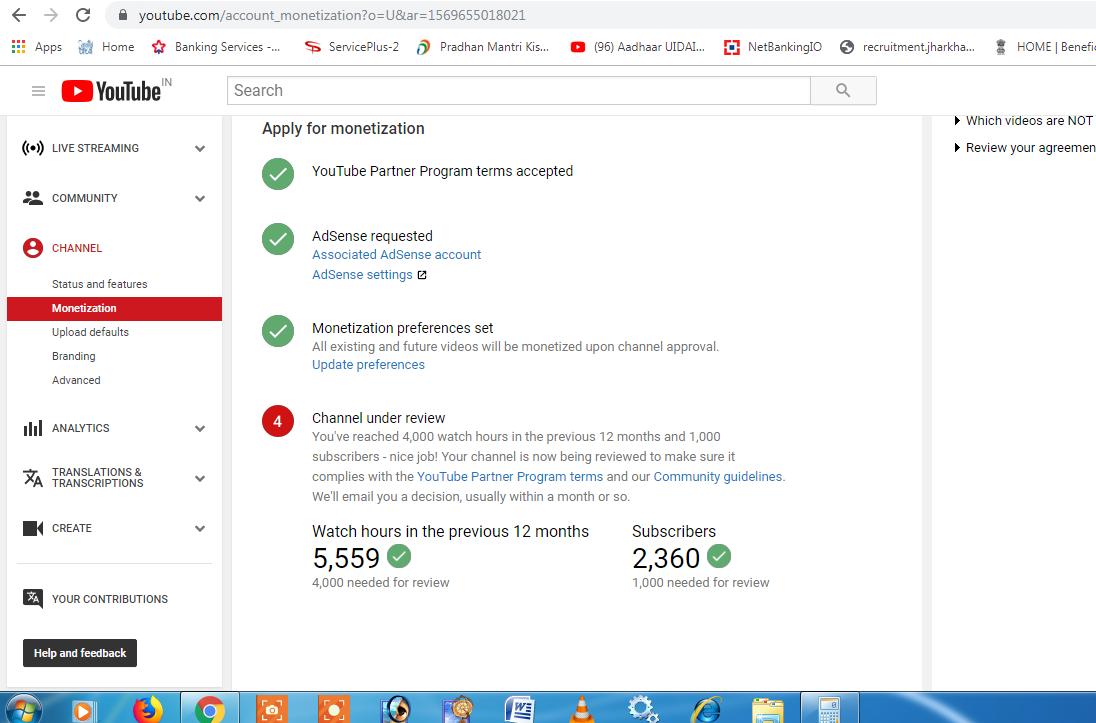Open VLC media player from the taskbar
This screenshot has height=723, width=1096.
(x=581, y=710)
